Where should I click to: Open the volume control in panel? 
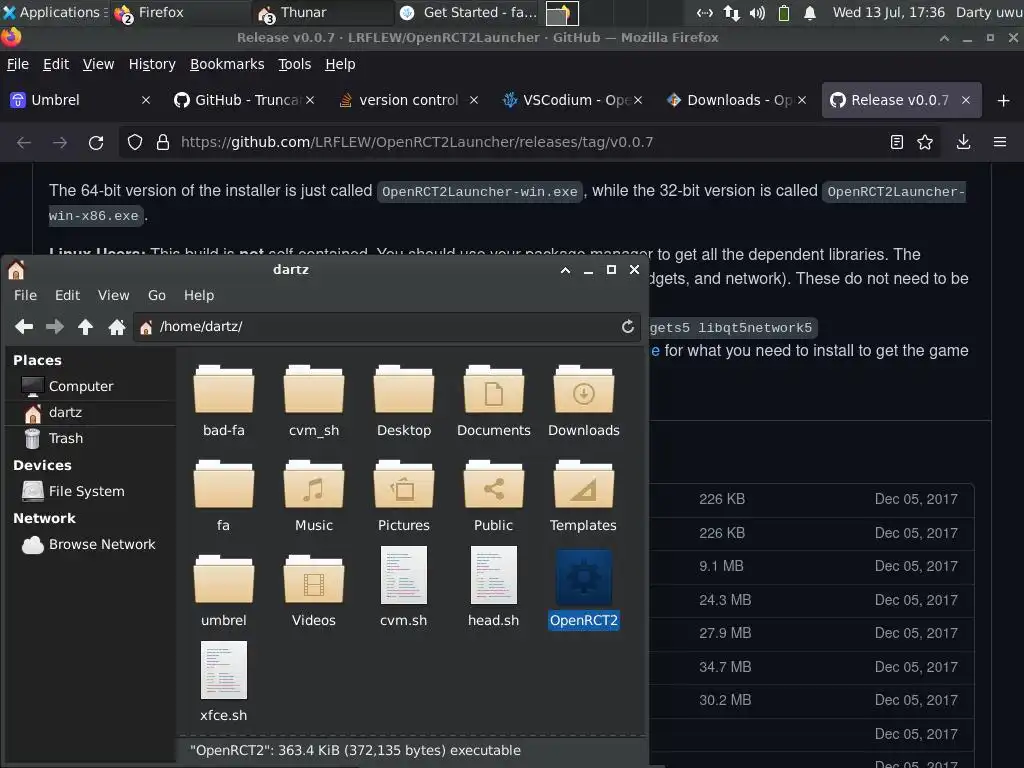tap(757, 13)
